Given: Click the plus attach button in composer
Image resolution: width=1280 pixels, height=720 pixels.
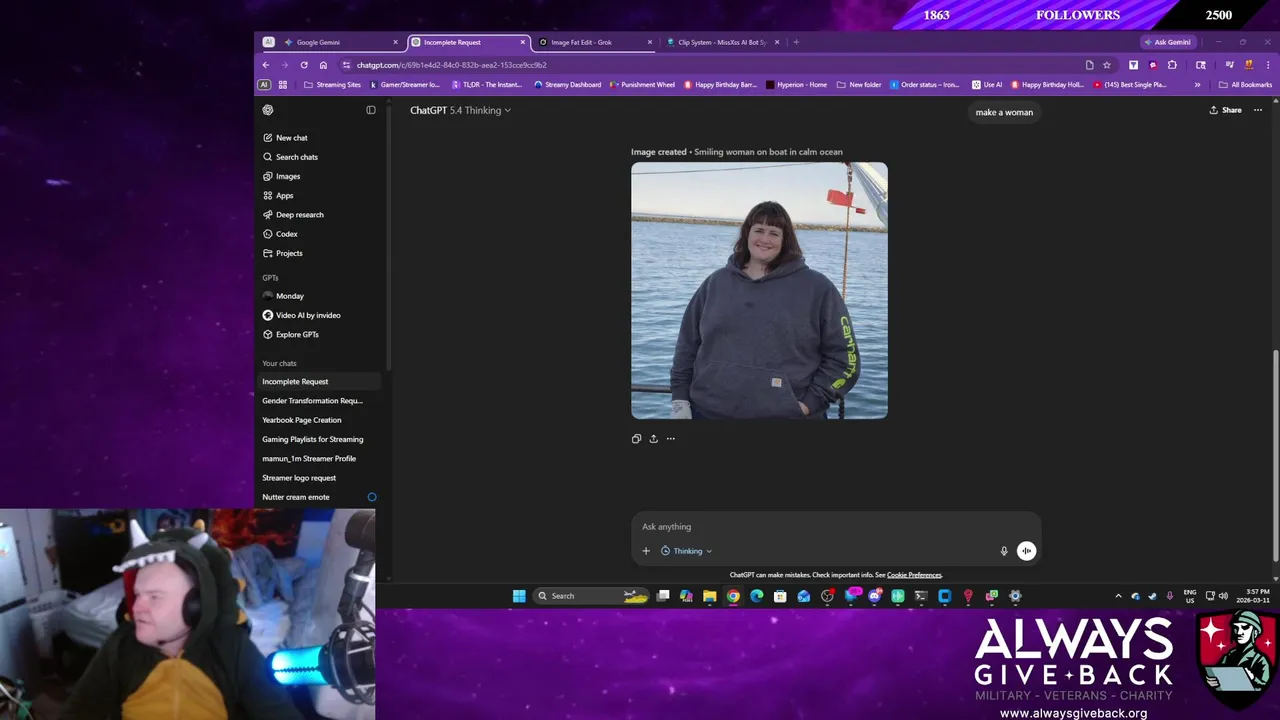Looking at the screenshot, I should pyautogui.click(x=646, y=551).
